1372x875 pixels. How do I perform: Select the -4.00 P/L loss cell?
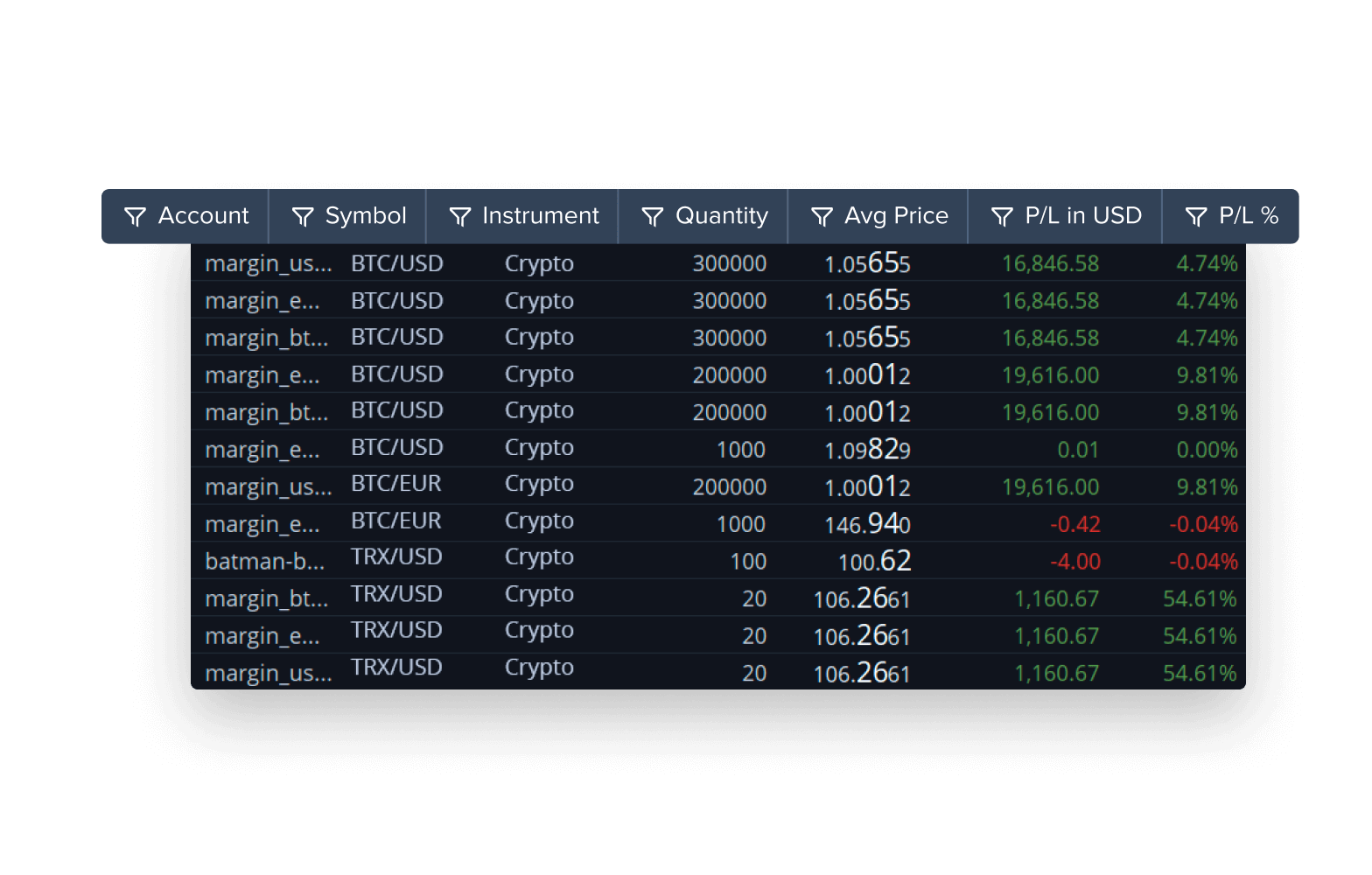click(1075, 561)
